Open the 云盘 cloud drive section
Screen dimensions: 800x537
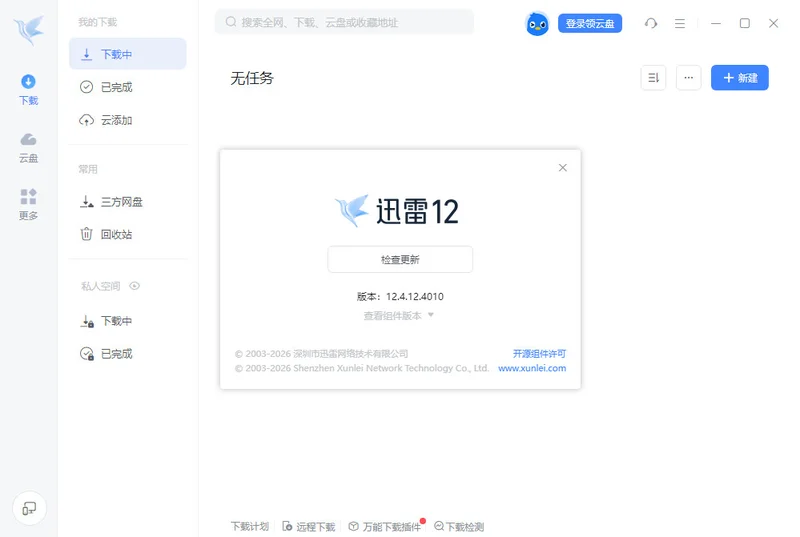[29, 148]
